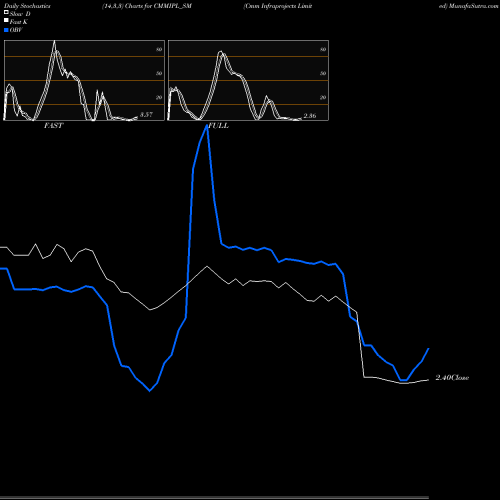Click the 'Slow D' legend label

click(x=20, y=14)
